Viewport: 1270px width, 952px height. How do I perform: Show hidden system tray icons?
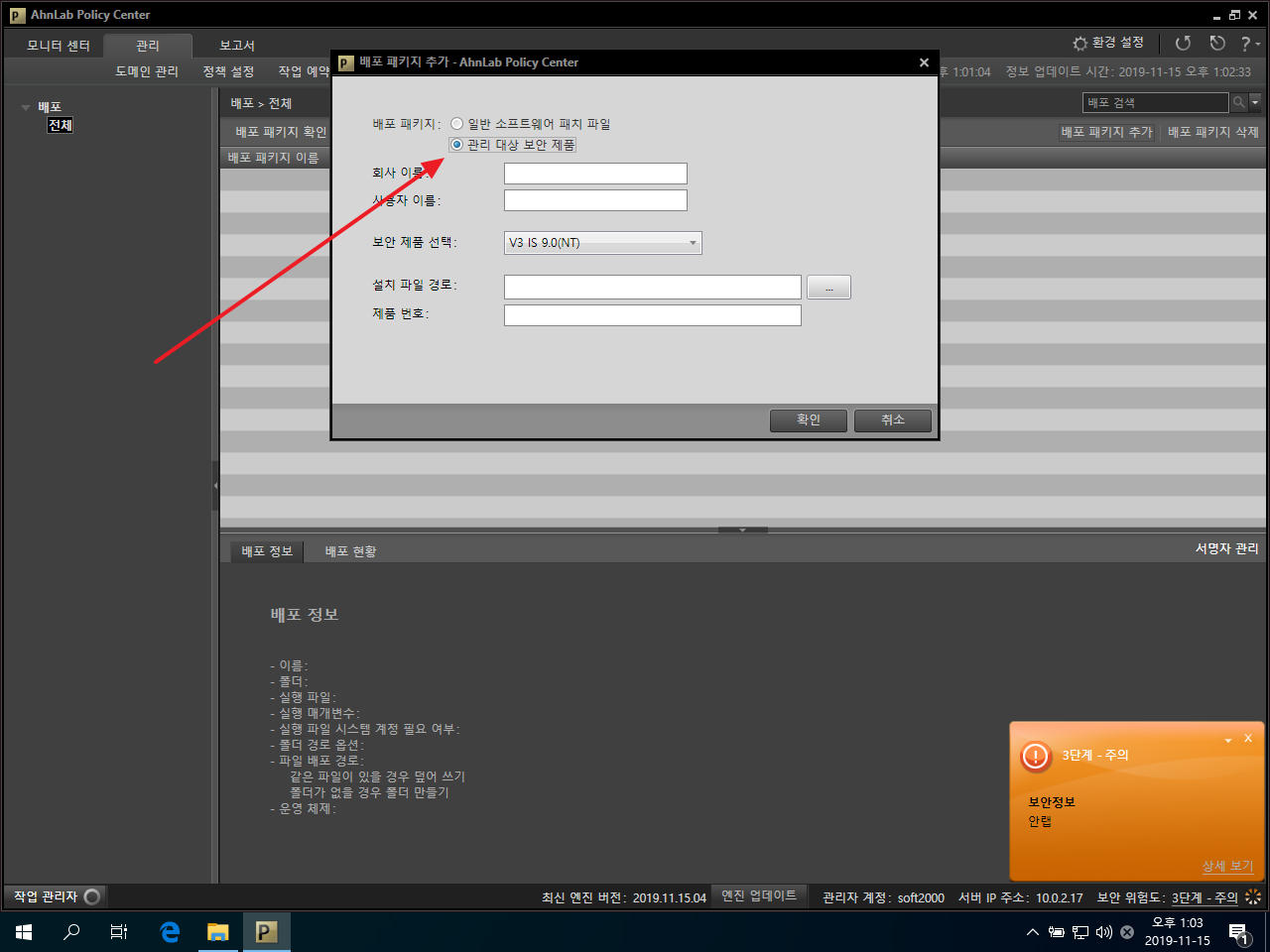click(x=1032, y=932)
